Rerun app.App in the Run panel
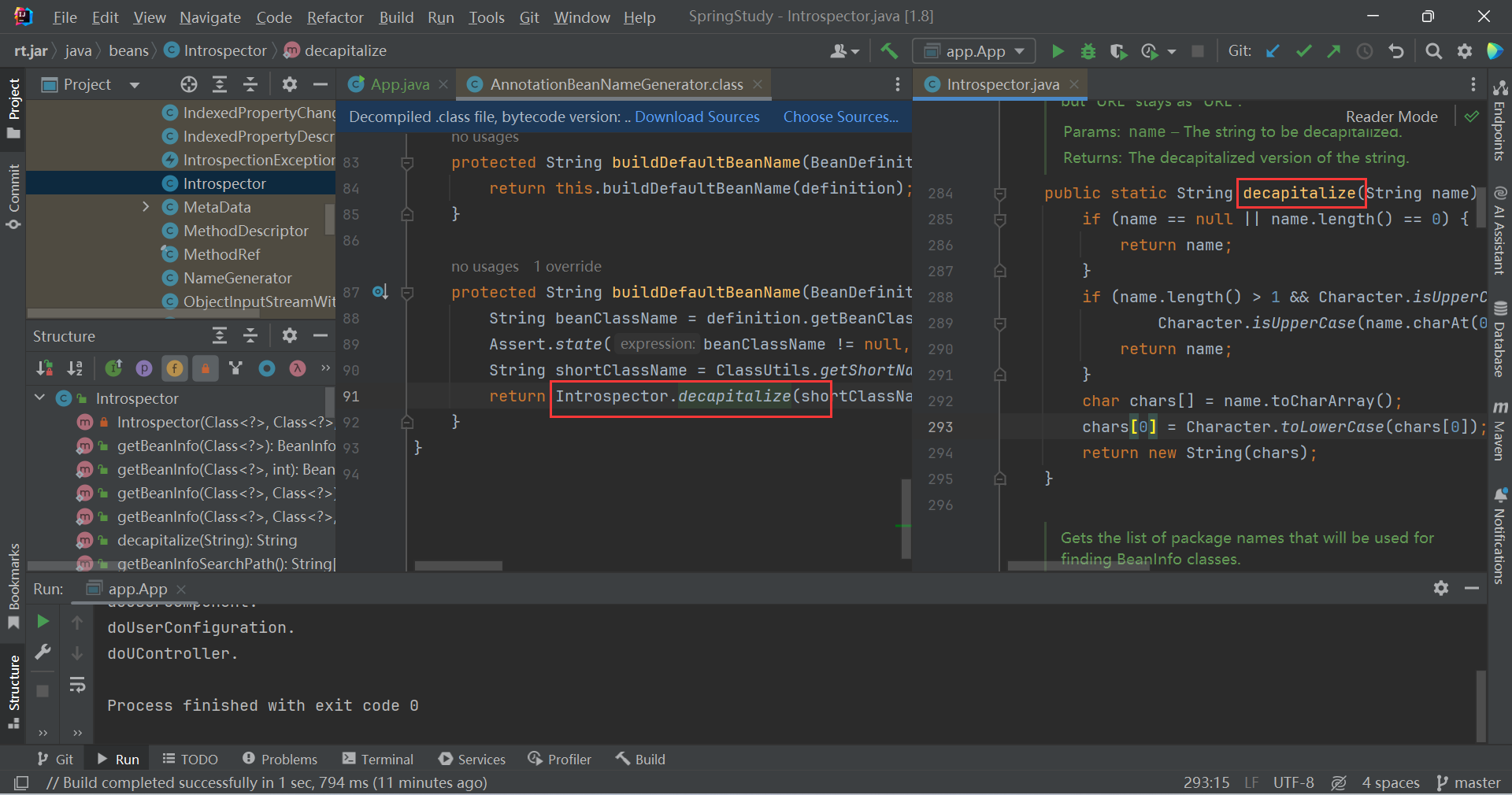This screenshot has width=1512, height=795. pos(43,622)
